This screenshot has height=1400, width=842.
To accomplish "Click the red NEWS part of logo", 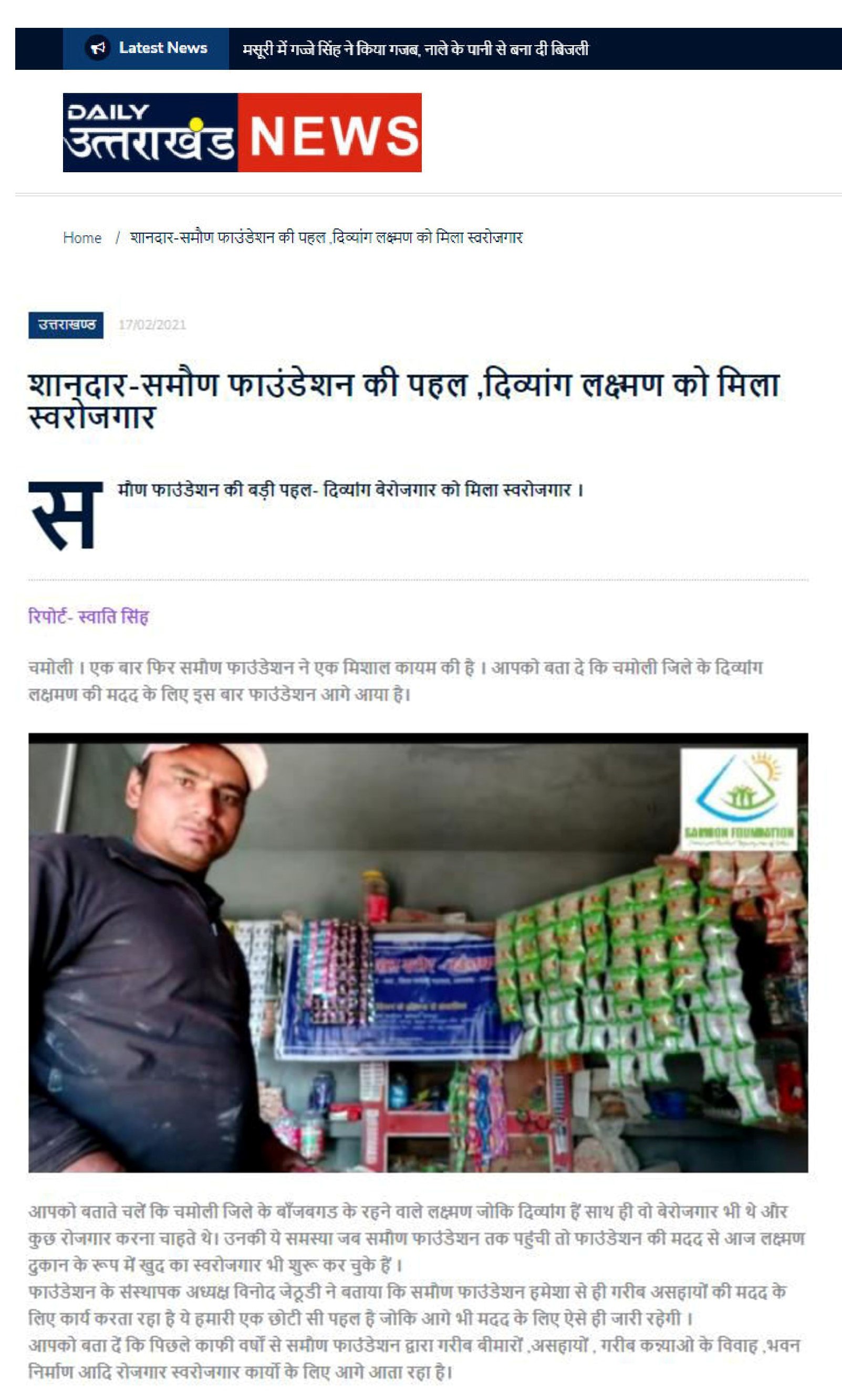I will pos(330,132).
